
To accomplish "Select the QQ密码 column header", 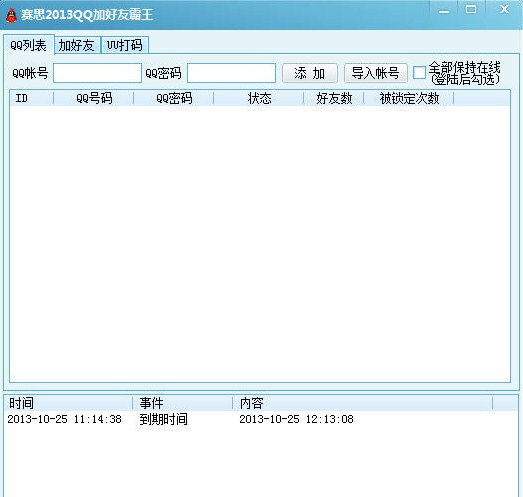I will click(x=173, y=98).
